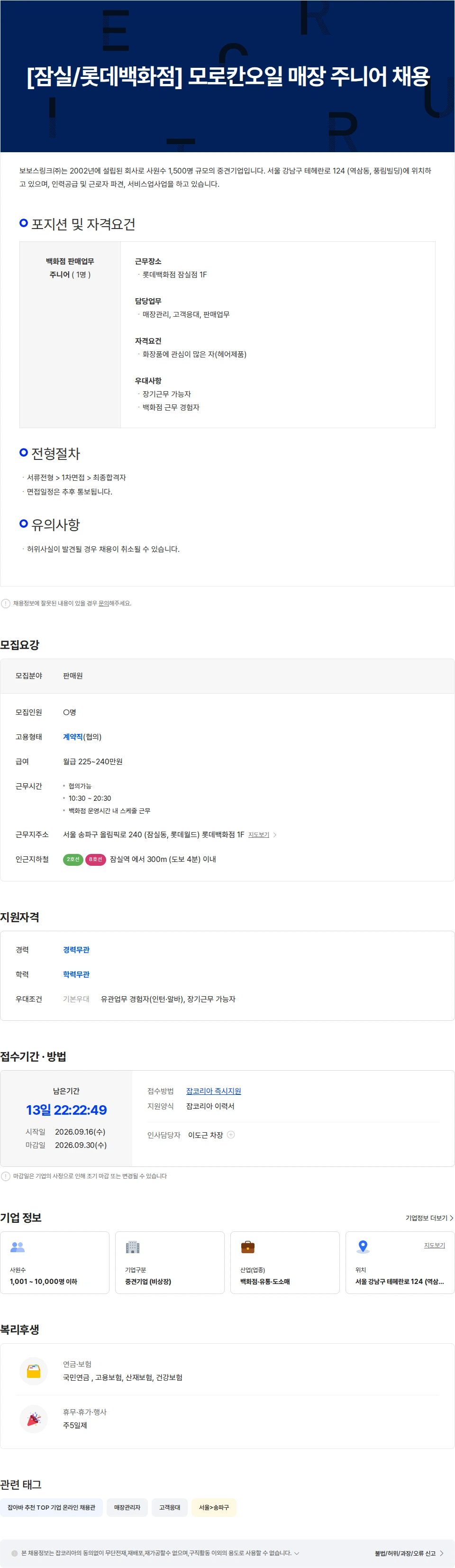
Task: Click the location pin icon in 위치 card
Action: click(363, 1247)
